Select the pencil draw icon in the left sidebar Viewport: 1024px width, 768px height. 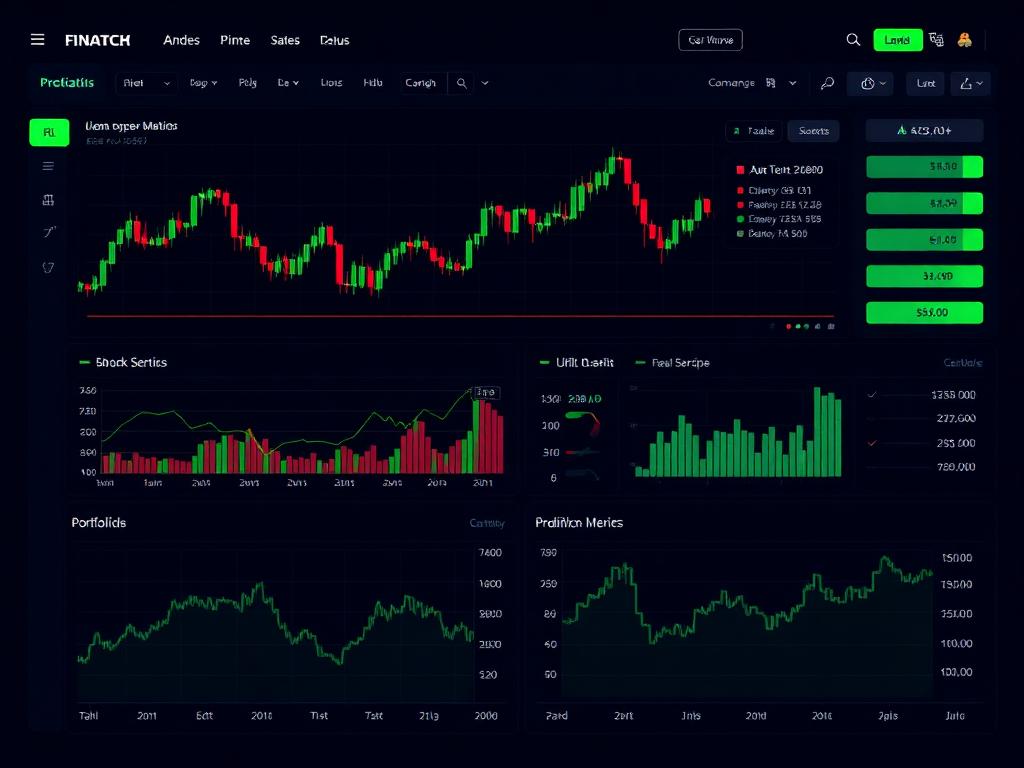(49, 232)
